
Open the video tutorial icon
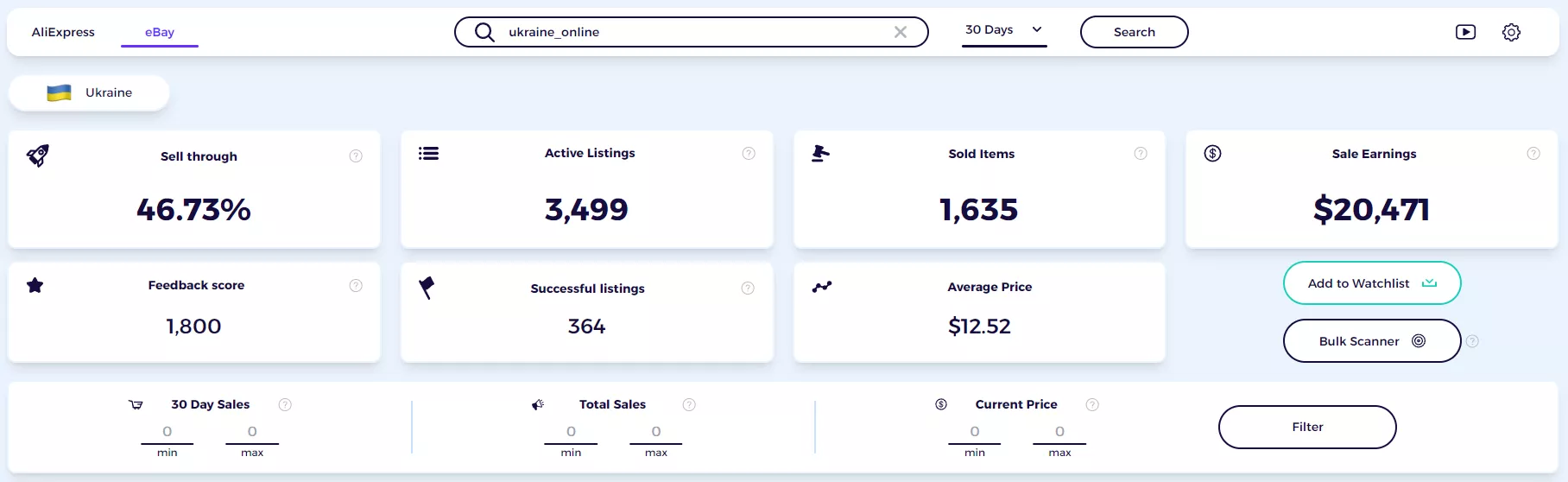pos(1465,32)
